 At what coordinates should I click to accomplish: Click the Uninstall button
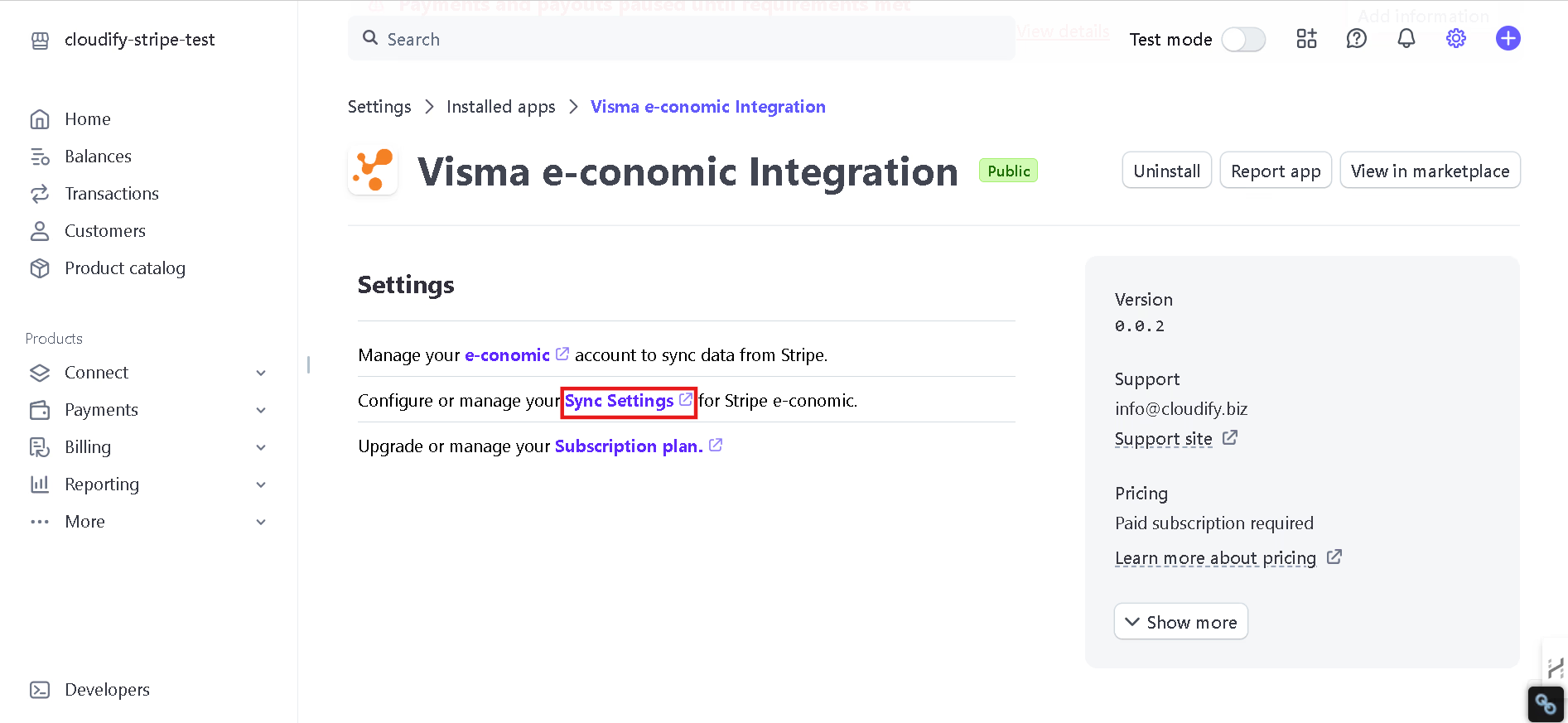[x=1166, y=171]
